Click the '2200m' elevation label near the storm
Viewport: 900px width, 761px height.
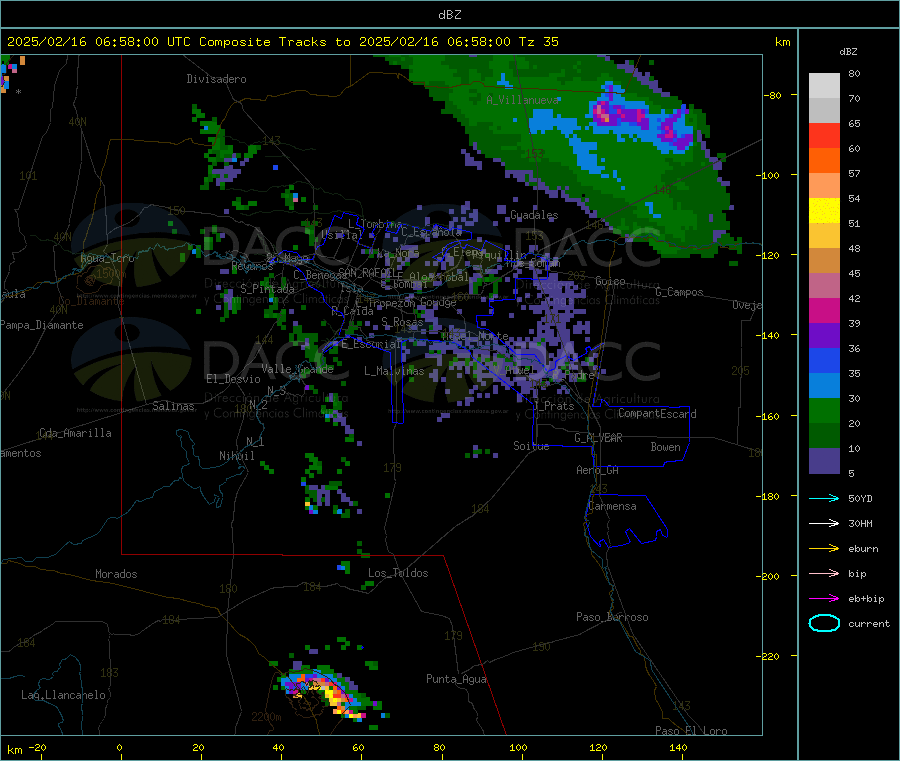266,717
